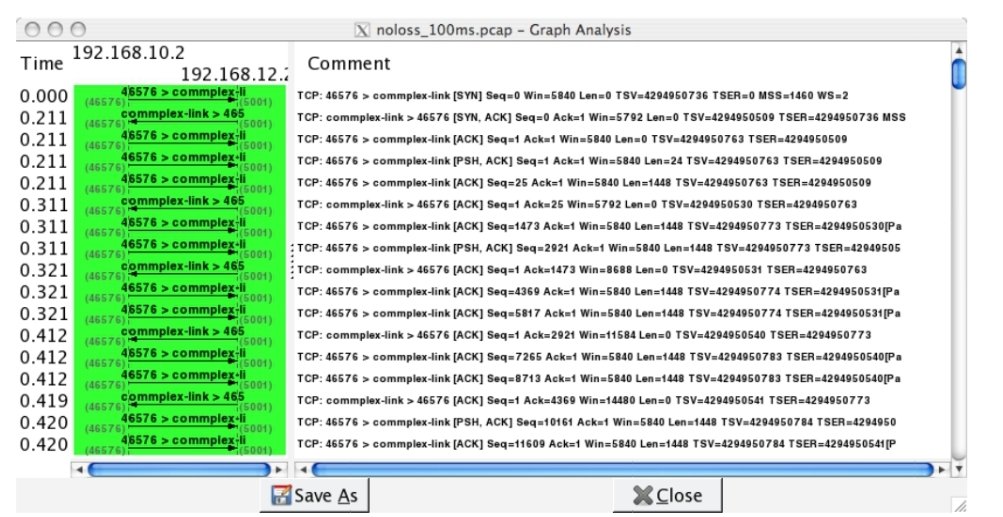Click the flow arrow at time 0.419

pyautogui.click(x=183, y=406)
